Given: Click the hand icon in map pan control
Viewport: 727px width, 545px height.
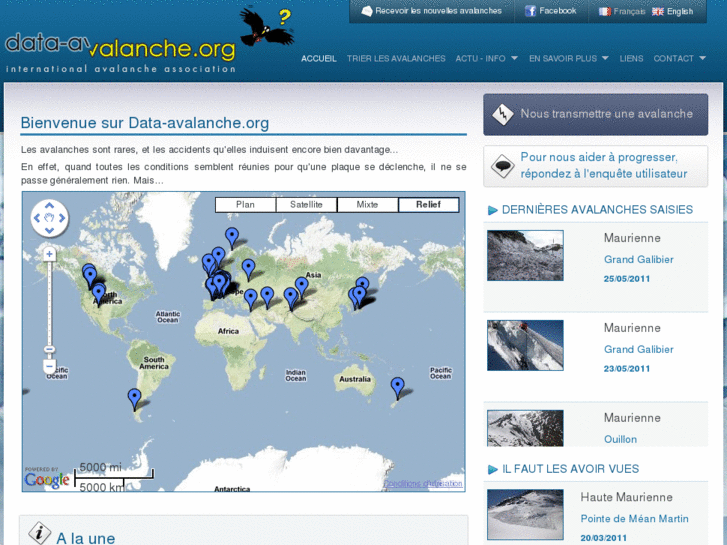Looking at the screenshot, I should pos(50,218).
